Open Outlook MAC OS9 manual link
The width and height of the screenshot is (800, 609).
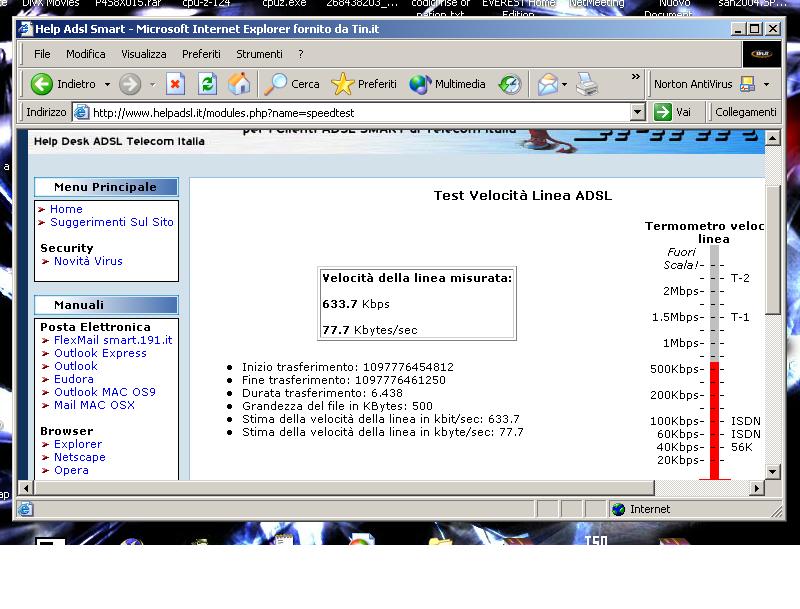(105, 392)
